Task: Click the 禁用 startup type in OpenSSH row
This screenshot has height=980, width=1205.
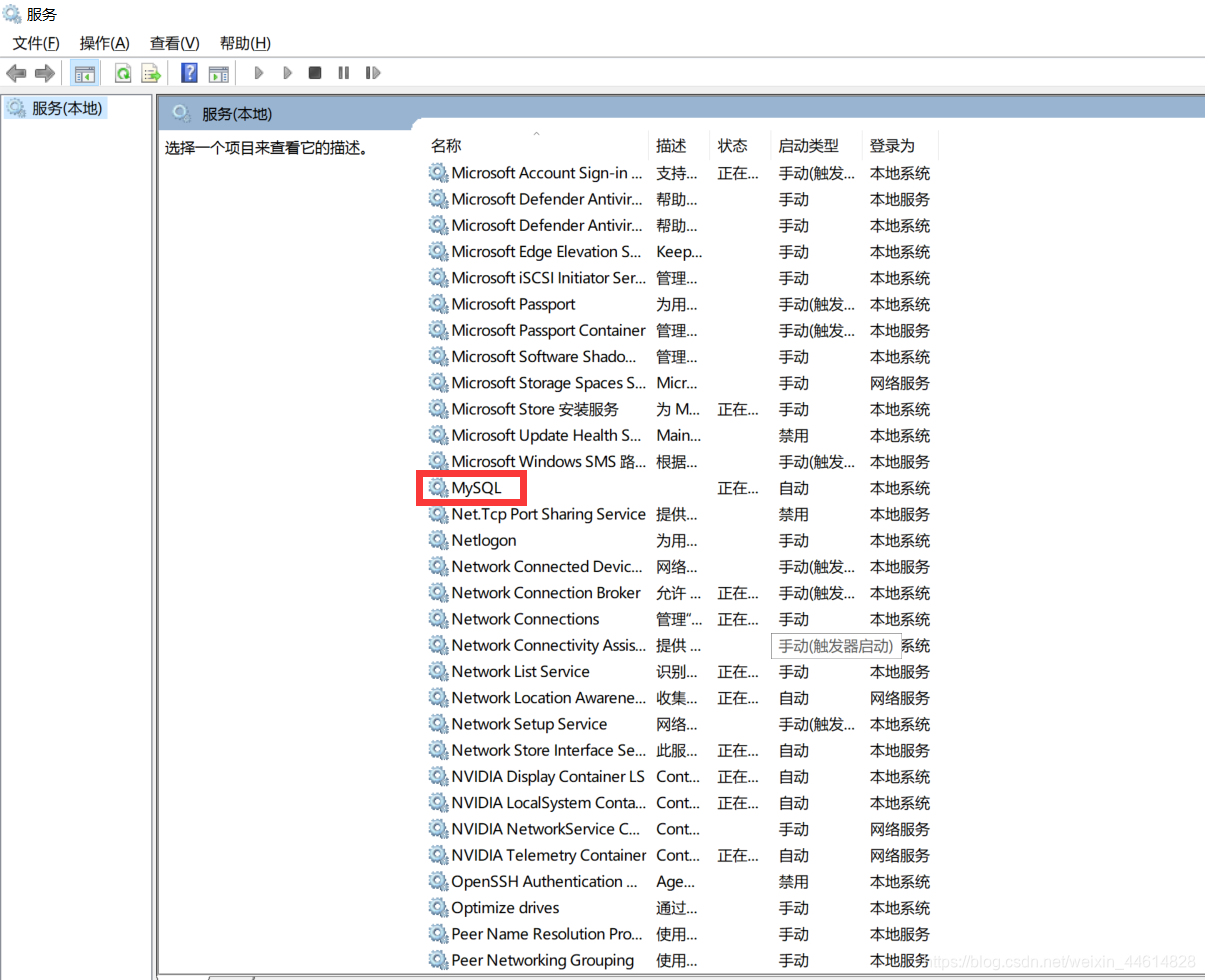Action: (793, 882)
